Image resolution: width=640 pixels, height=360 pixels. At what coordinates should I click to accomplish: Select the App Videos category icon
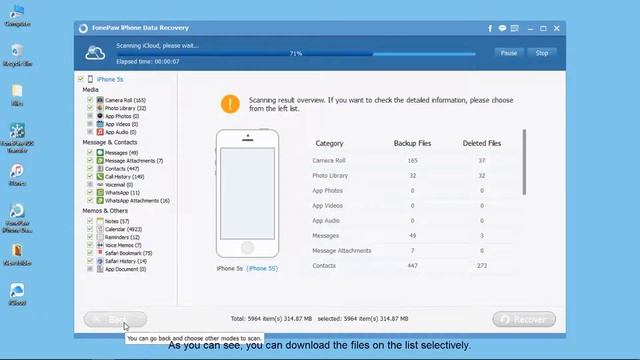pos(100,124)
